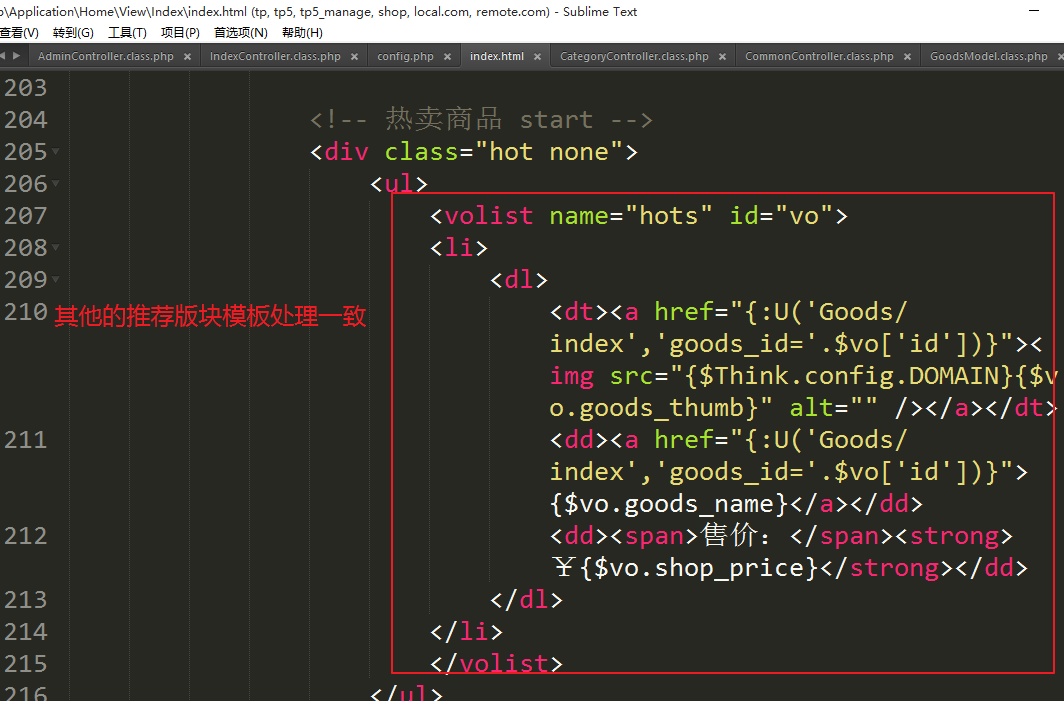The image size is (1064, 701).
Task: Open the 工具(T) menu
Action: 127,33
